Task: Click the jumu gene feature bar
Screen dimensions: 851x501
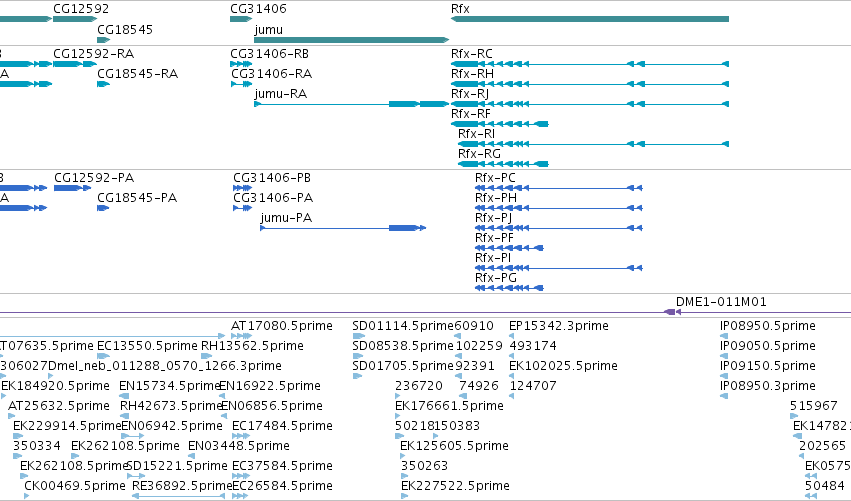Action: click(352, 40)
